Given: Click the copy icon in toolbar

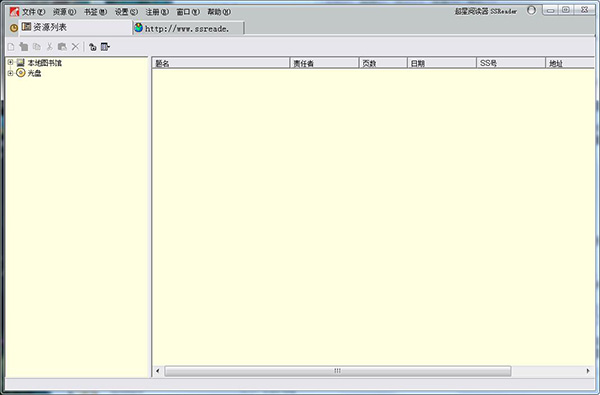Looking at the screenshot, I should (x=37, y=47).
